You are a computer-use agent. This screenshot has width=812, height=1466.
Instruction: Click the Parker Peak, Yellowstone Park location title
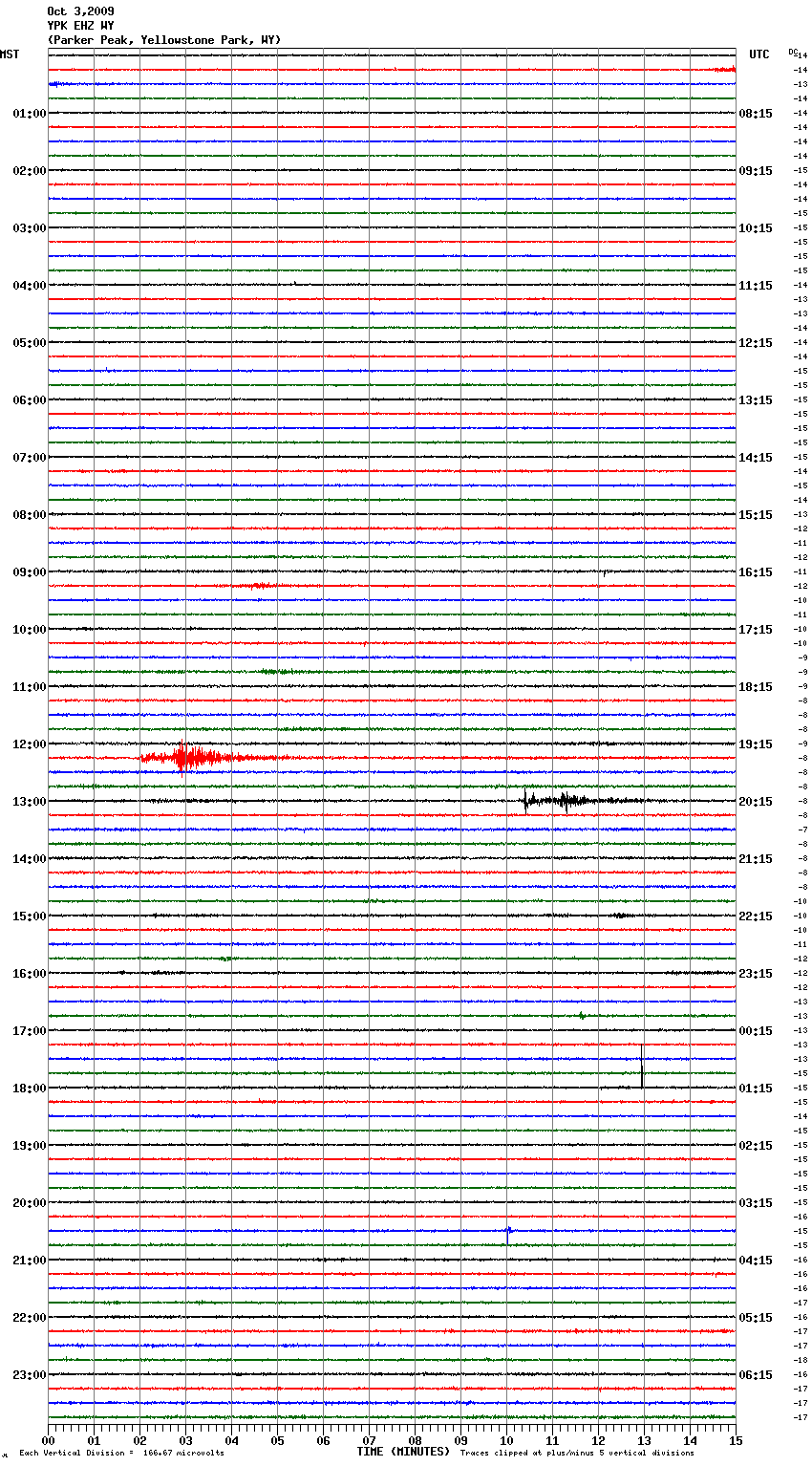click(x=164, y=40)
